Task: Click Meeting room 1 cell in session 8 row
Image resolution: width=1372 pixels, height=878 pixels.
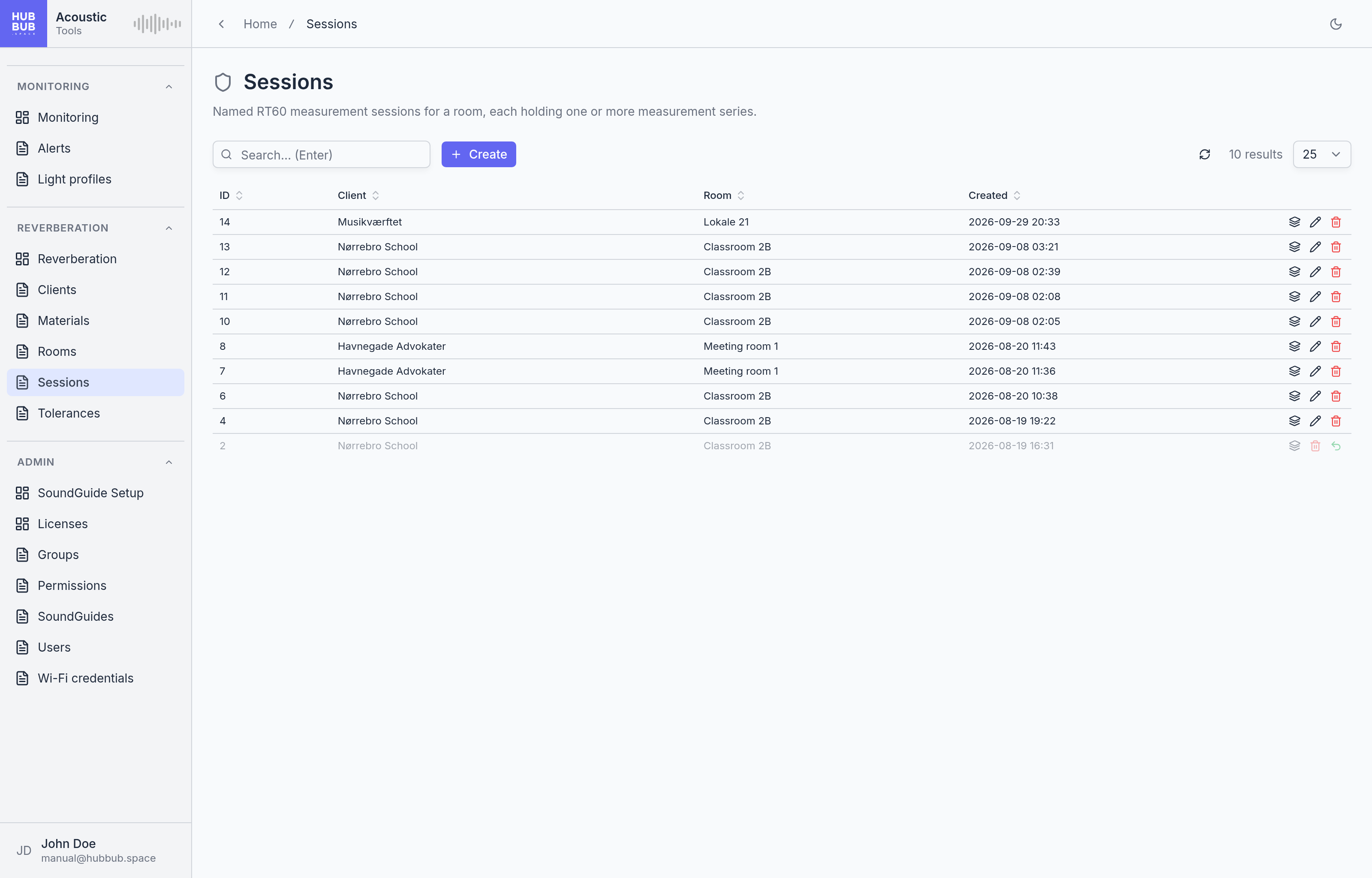Action: click(x=740, y=347)
